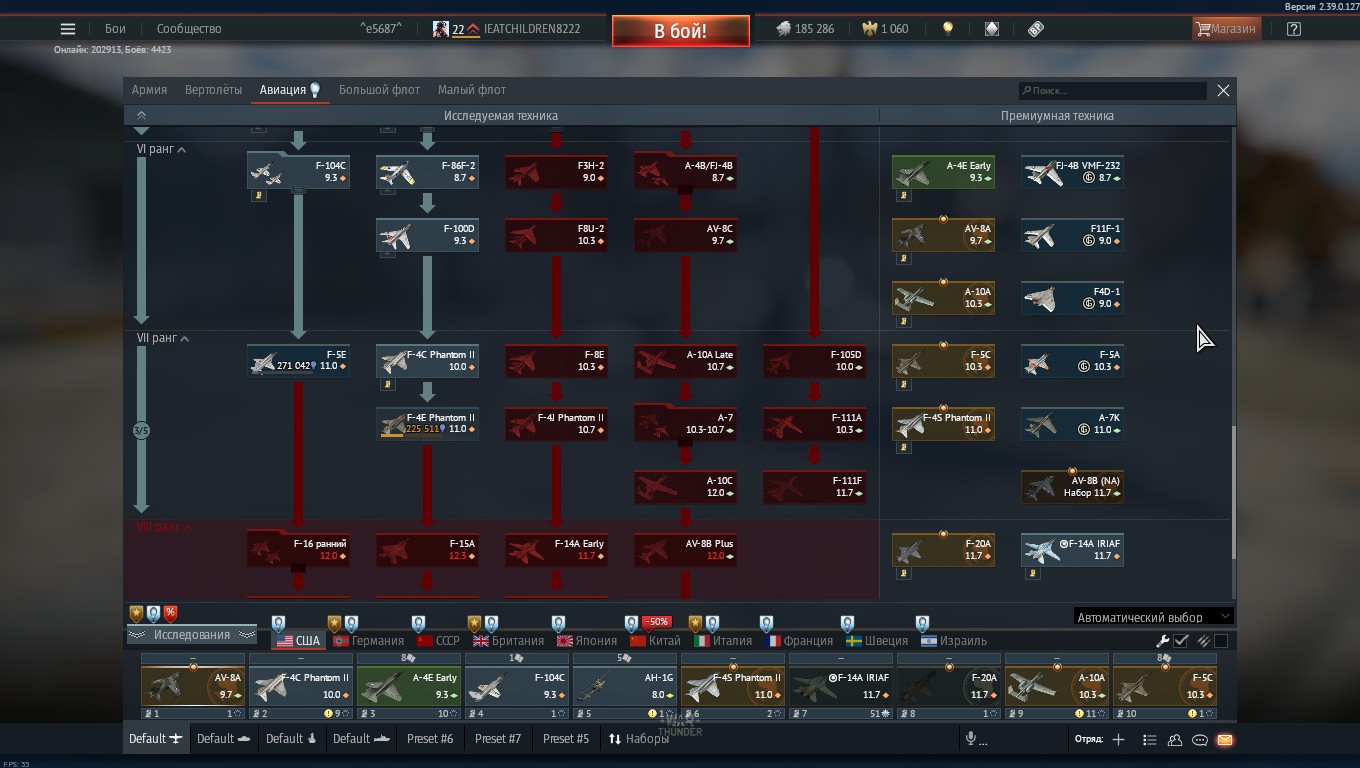Open player profile IEATCHILDREN8222
This screenshot has height=768, width=1360.
(506, 29)
